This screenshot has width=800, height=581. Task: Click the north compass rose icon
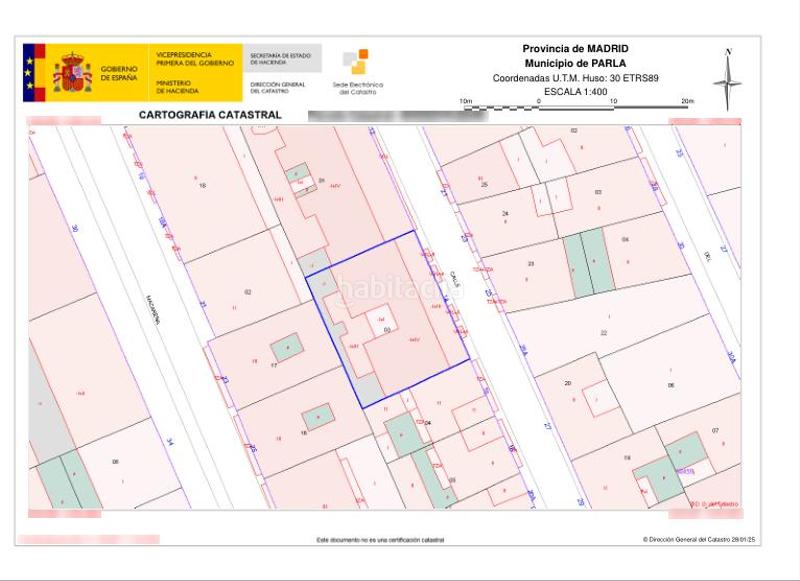(x=727, y=78)
